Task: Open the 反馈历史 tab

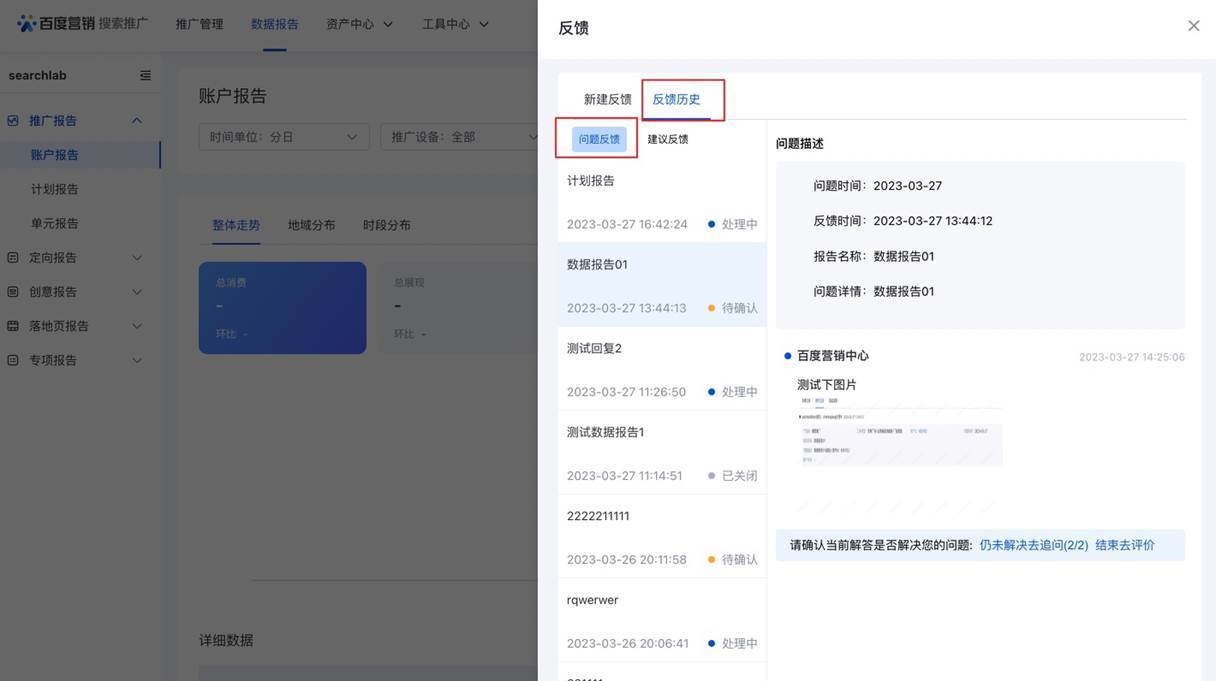Action: [676, 99]
